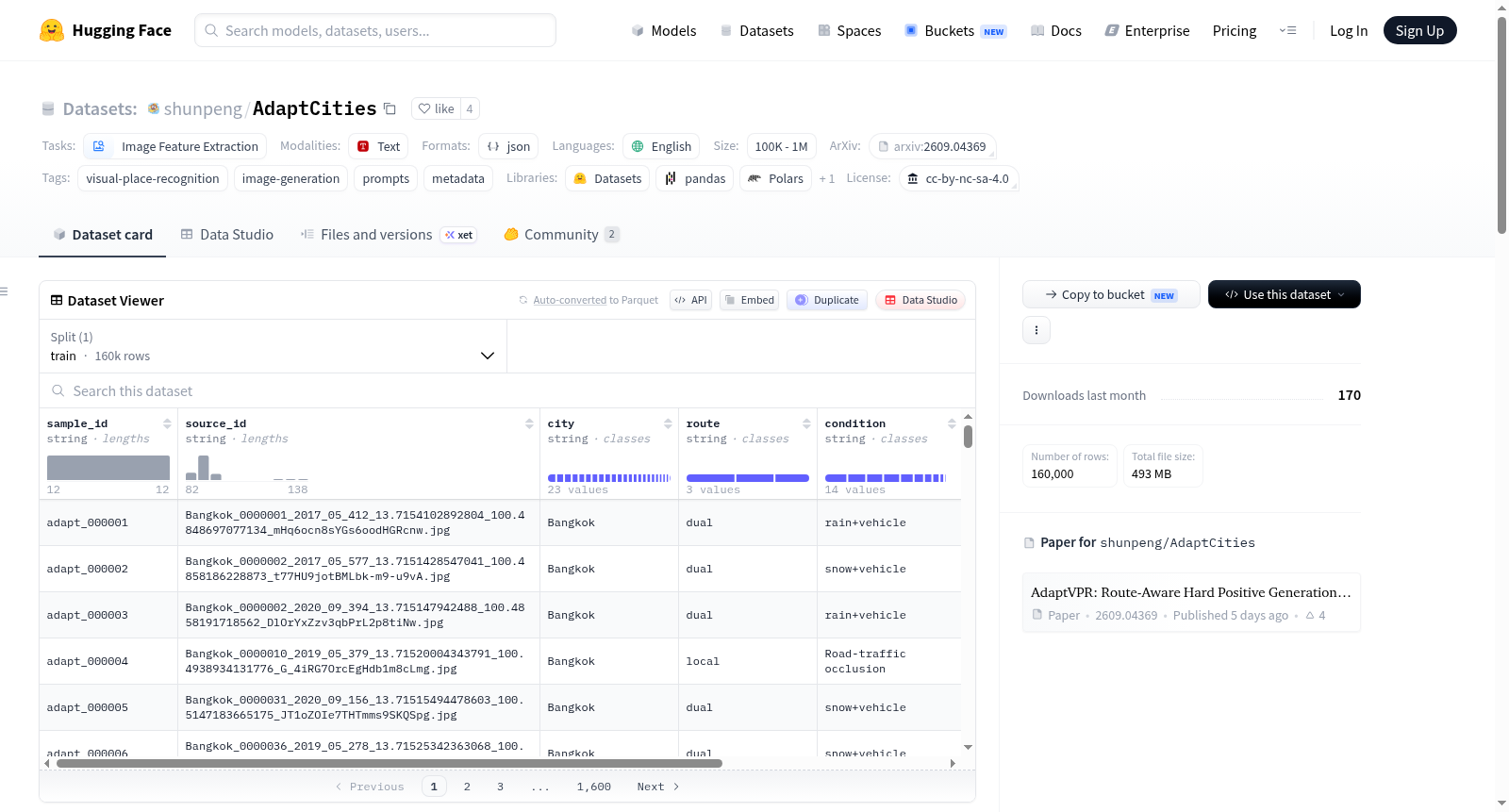Click the cc-by-nc-sa-4.0 license tag
Image resolution: width=1509 pixels, height=812 pixels.
[958, 178]
